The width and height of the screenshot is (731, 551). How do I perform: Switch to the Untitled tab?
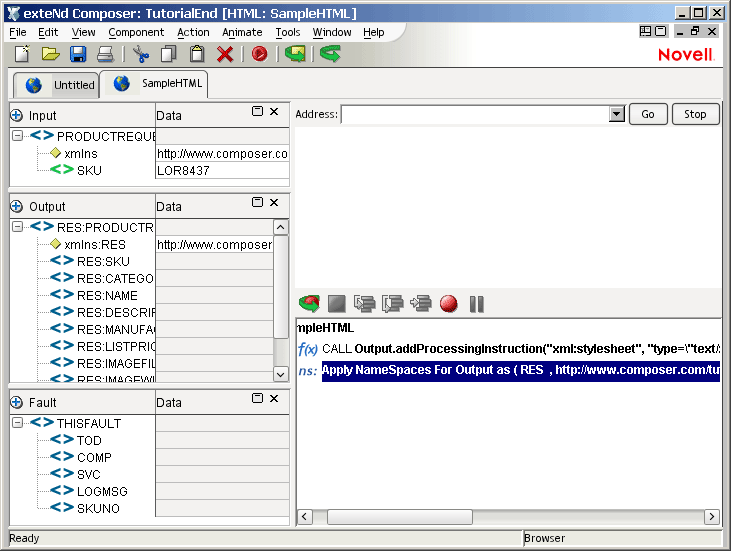point(57,85)
